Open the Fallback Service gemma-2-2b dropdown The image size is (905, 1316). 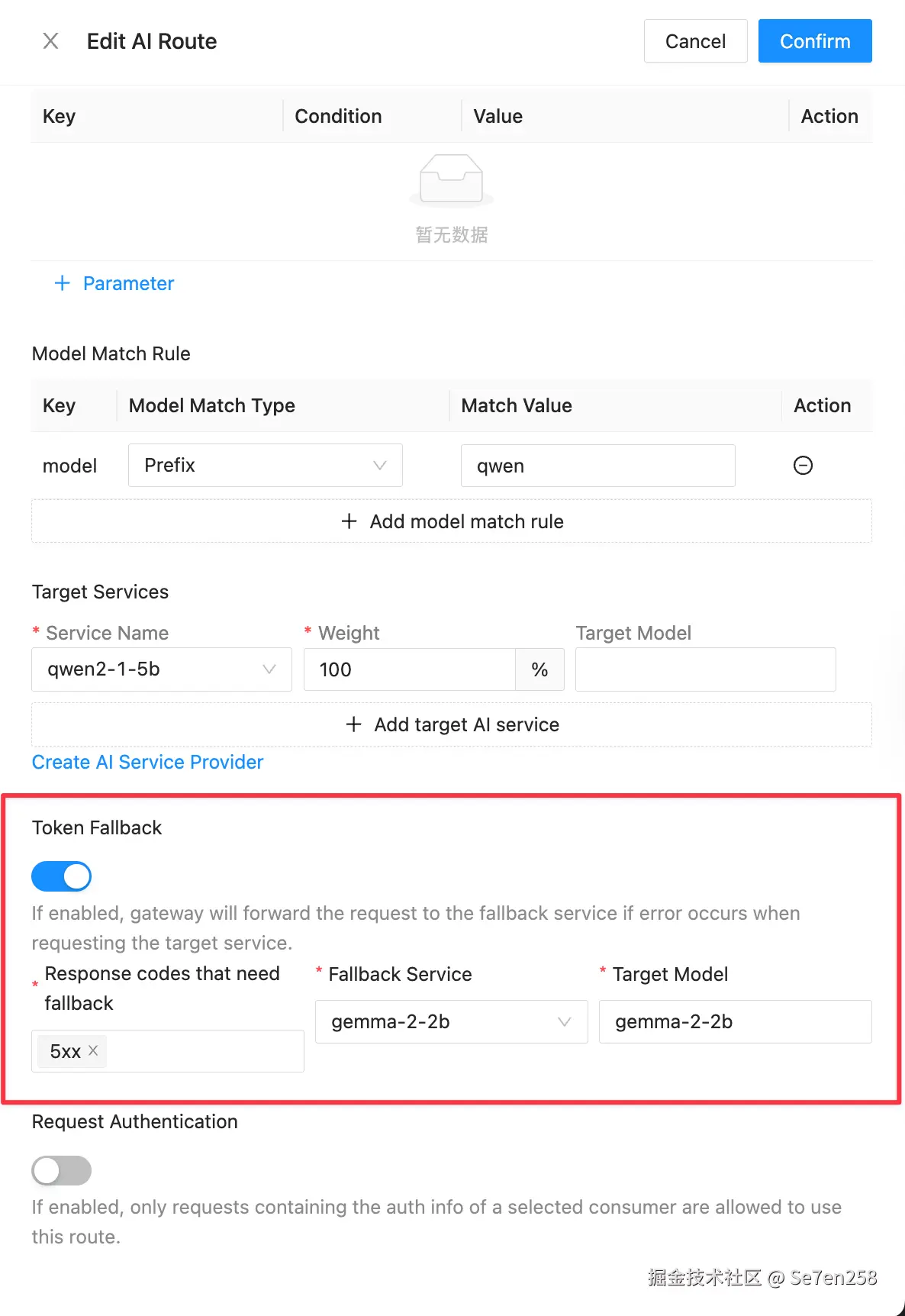click(451, 1021)
